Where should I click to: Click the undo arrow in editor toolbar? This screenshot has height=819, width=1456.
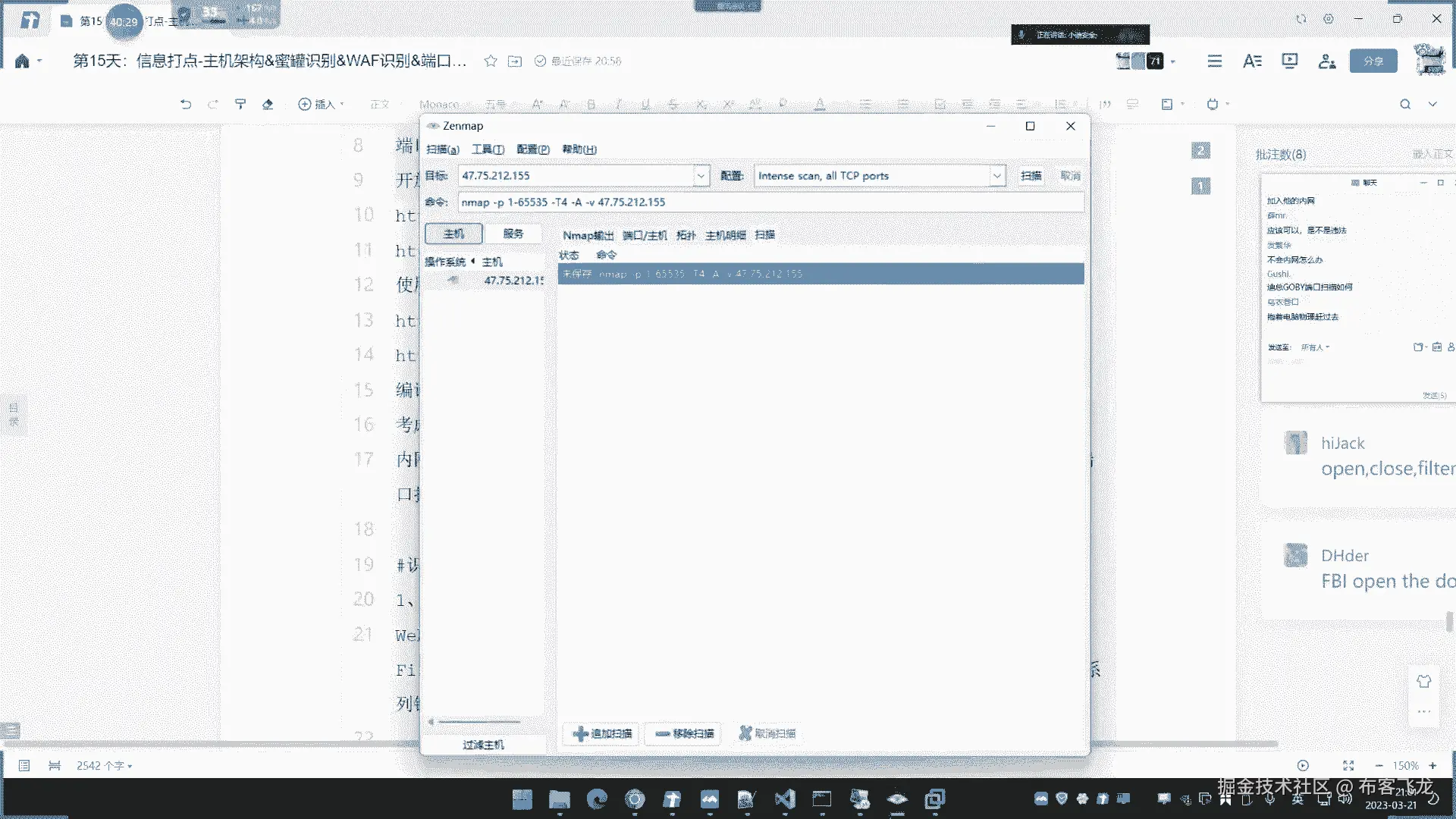coord(186,104)
